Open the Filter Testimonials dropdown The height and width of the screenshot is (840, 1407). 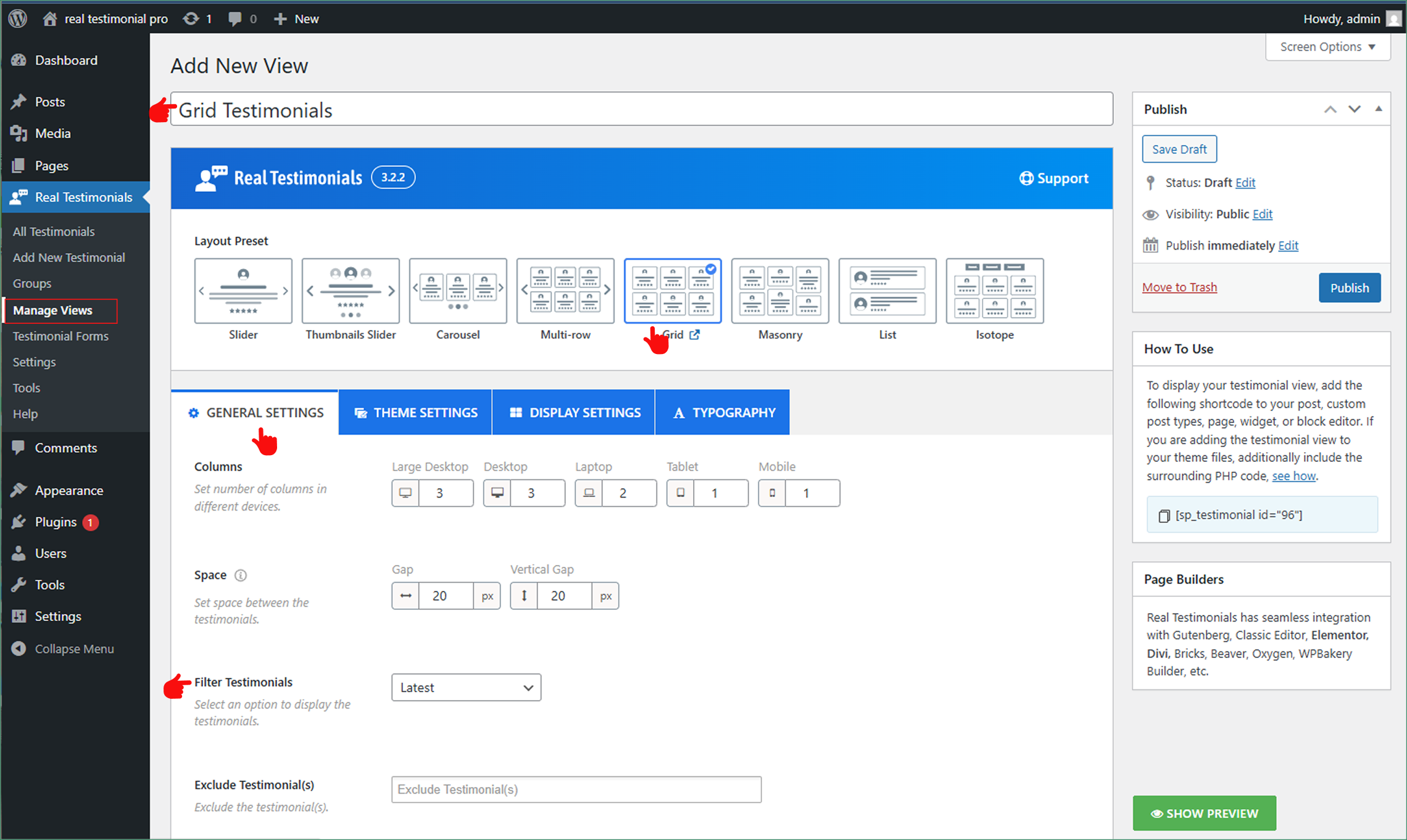pos(467,688)
